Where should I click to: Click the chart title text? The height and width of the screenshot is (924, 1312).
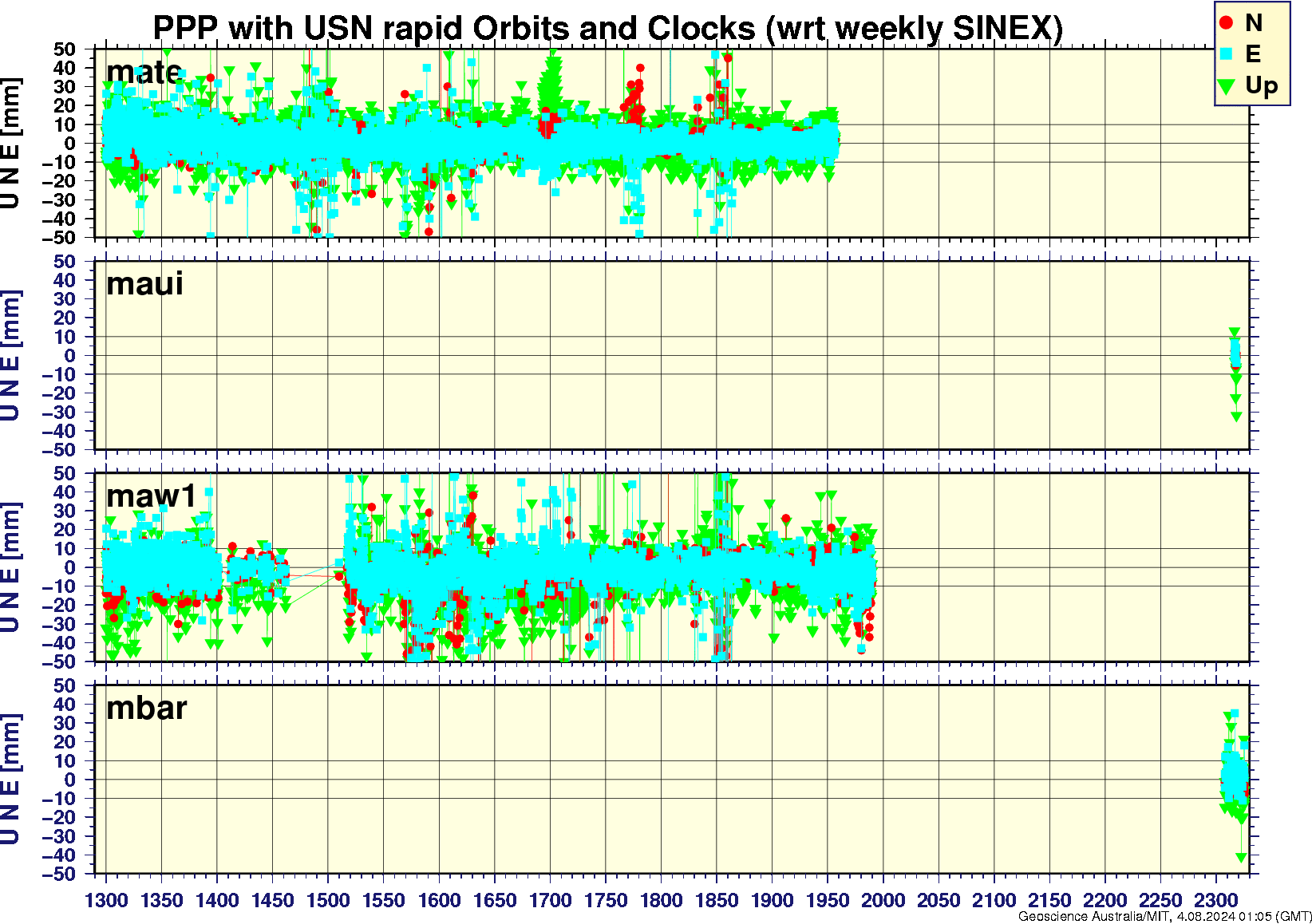click(x=607, y=28)
